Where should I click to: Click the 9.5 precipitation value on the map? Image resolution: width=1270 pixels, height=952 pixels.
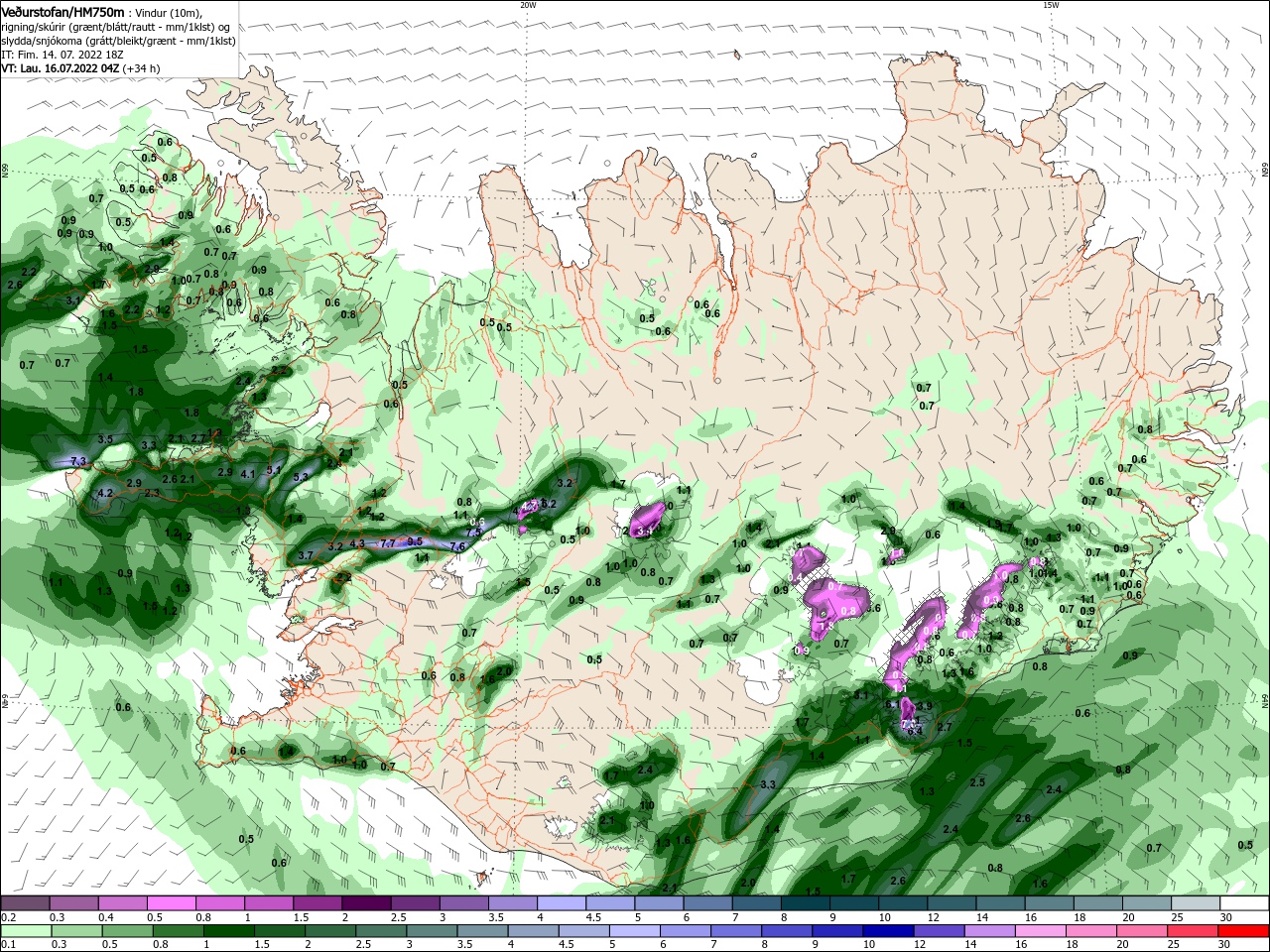pyautogui.click(x=415, y=541)
